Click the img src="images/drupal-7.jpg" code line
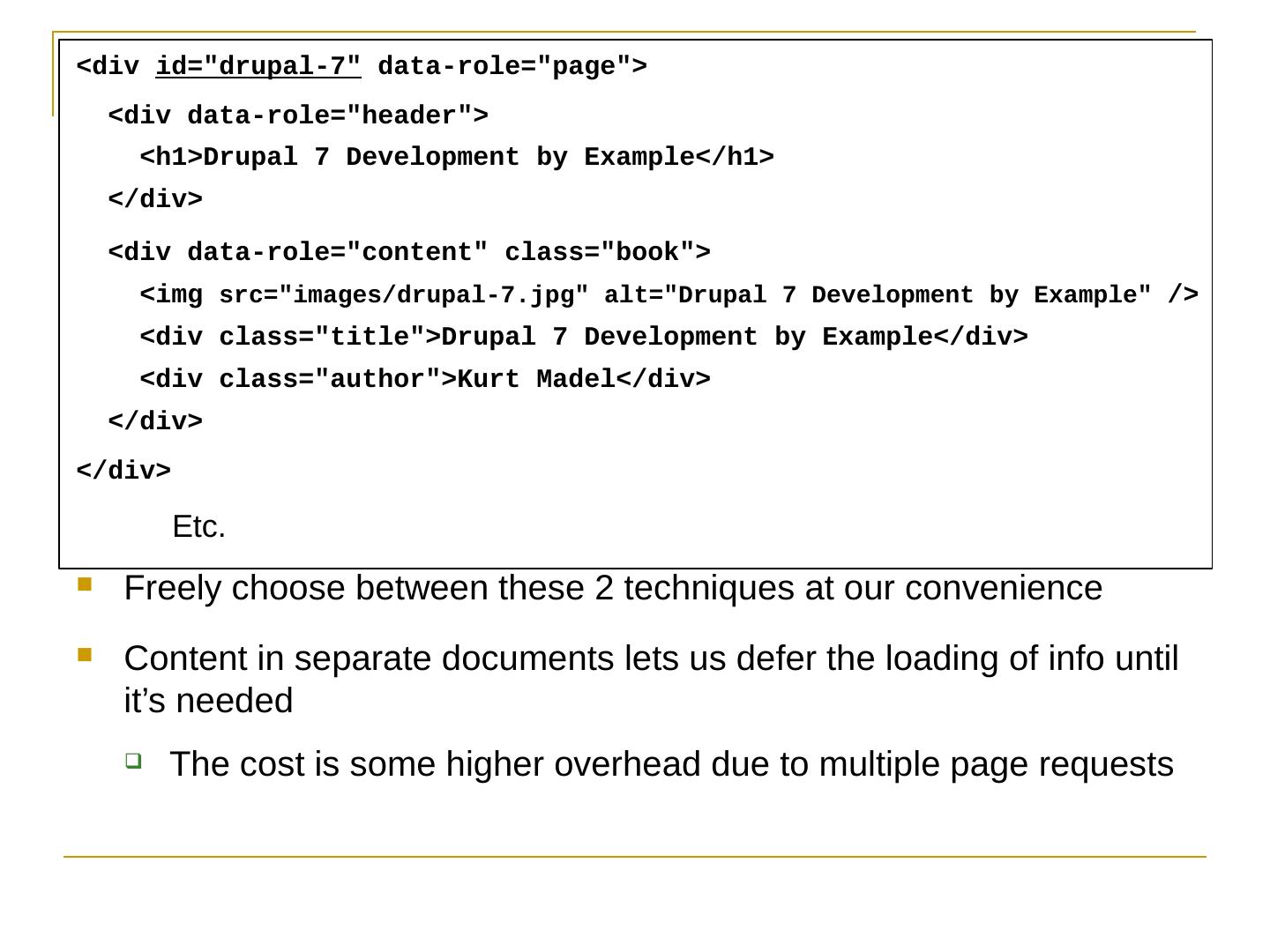1270x952 pixels. pos(669,294)
